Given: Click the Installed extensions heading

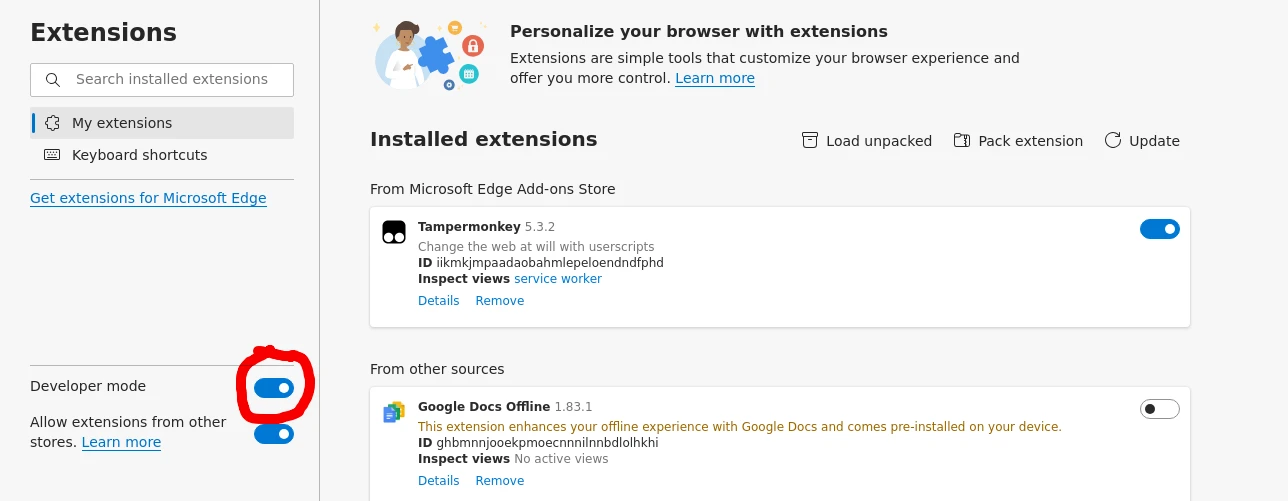Looking at the screenshot, I should (484, 139).
